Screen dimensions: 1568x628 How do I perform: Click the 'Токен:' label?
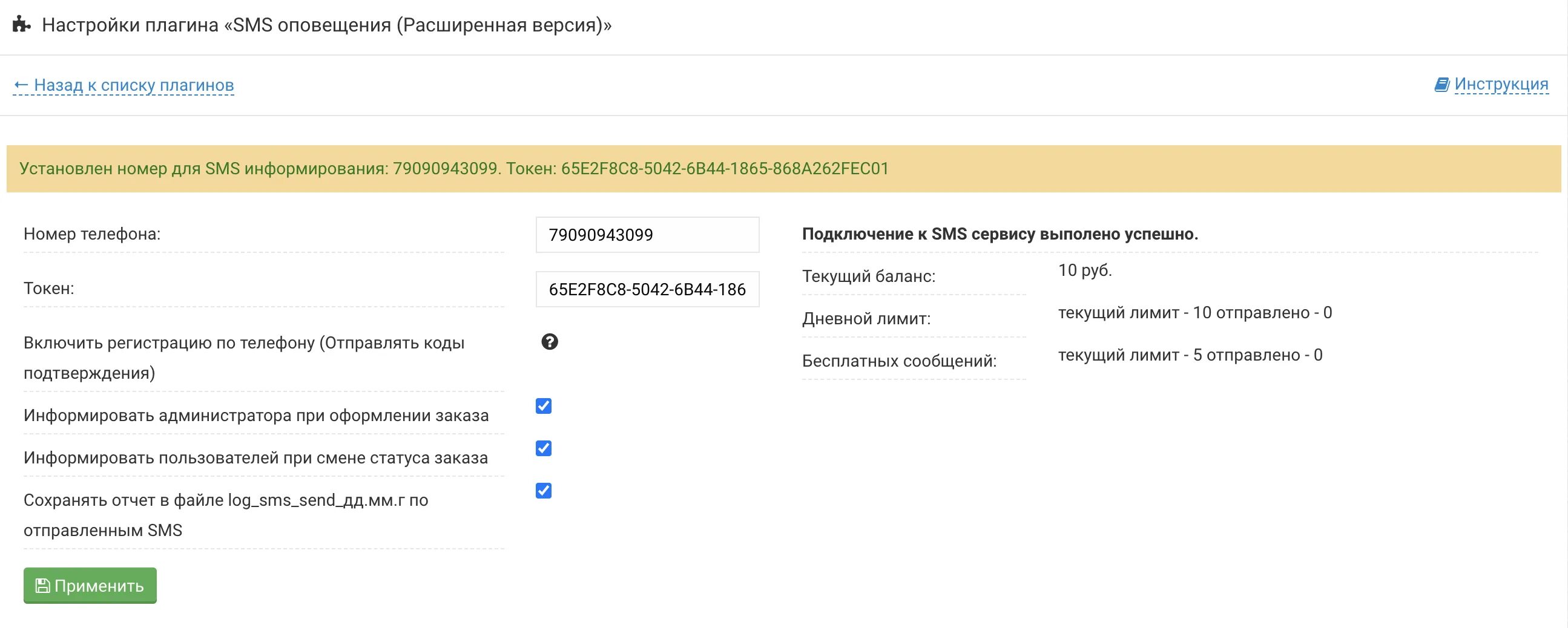pyautogui.click(x=48, y=289)
